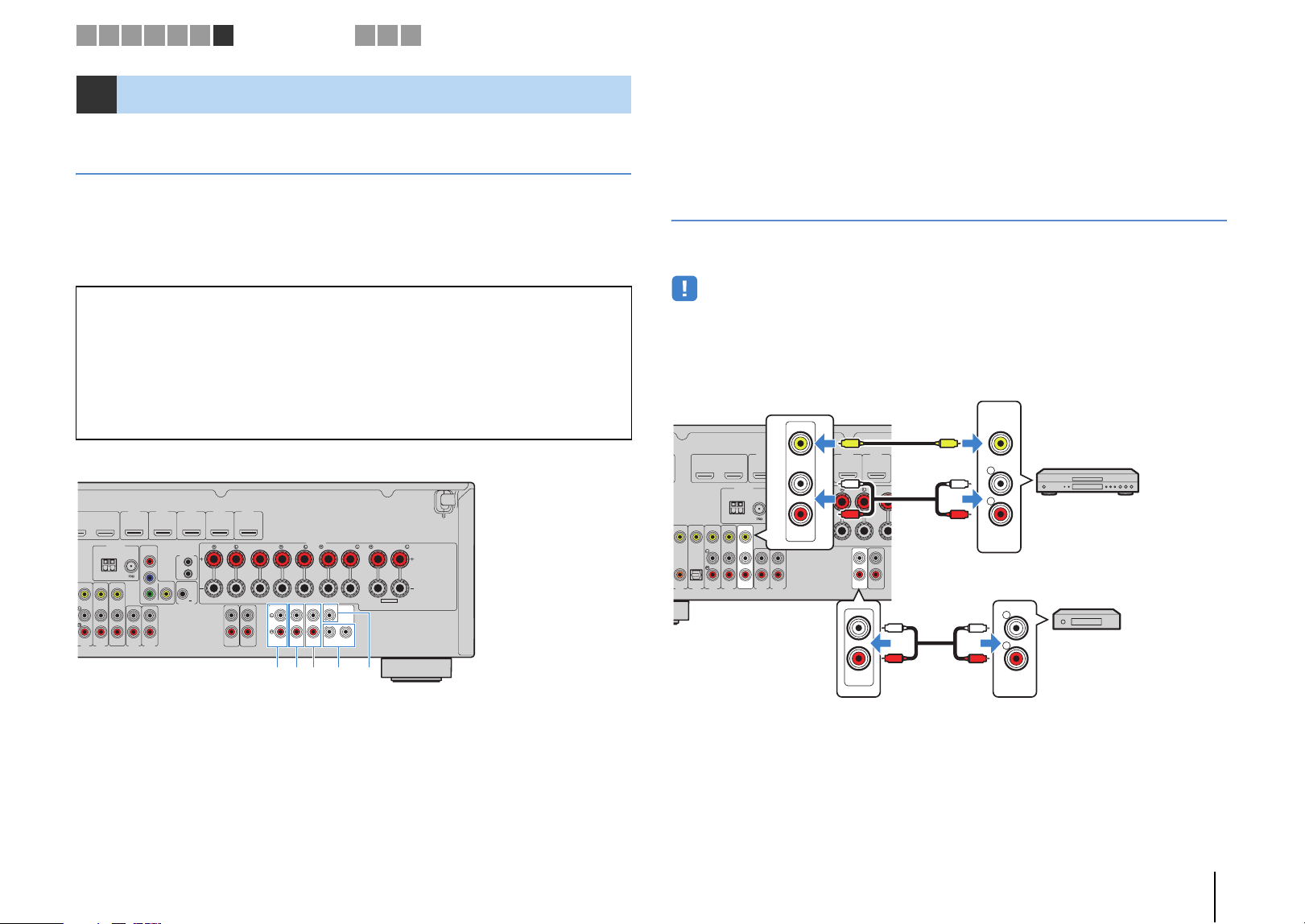Select the dark highlighted step square

tap(224, 35)
